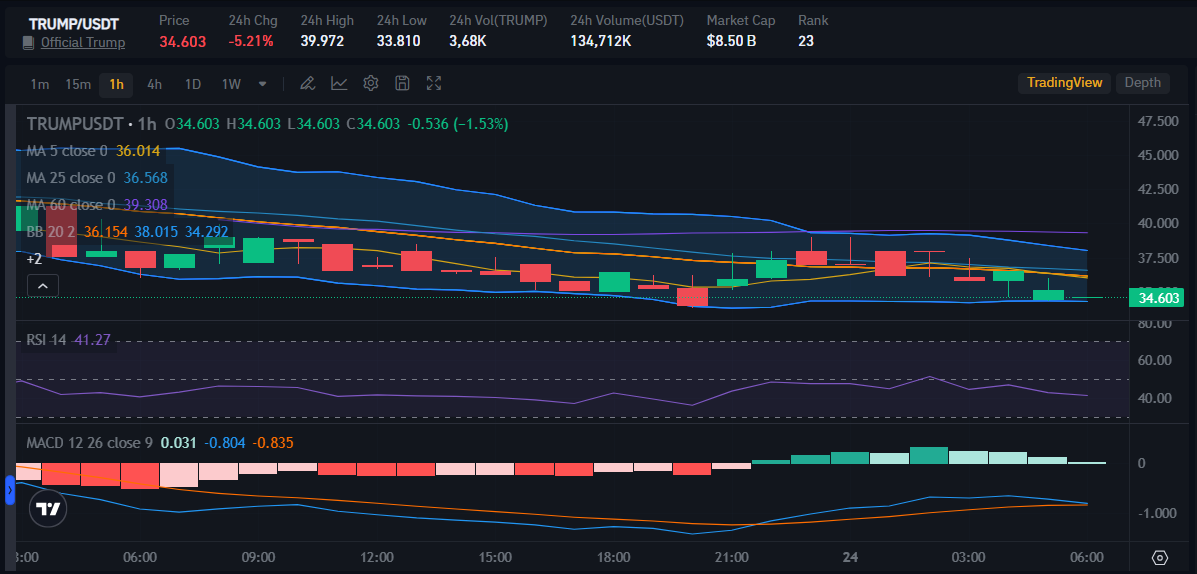1197x574 pixels.
Task: Click the 03:00 time axis label
Action: click(x=970, y=556)
